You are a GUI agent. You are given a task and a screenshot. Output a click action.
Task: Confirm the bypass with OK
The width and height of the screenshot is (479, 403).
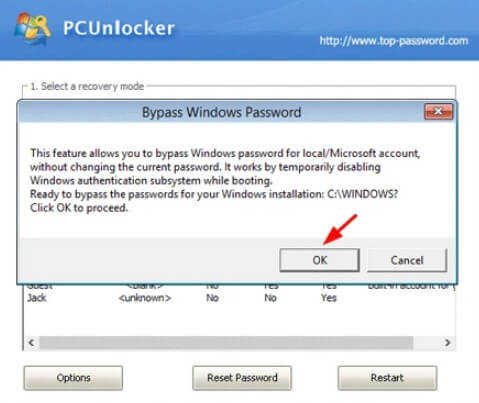coord(319,260)
